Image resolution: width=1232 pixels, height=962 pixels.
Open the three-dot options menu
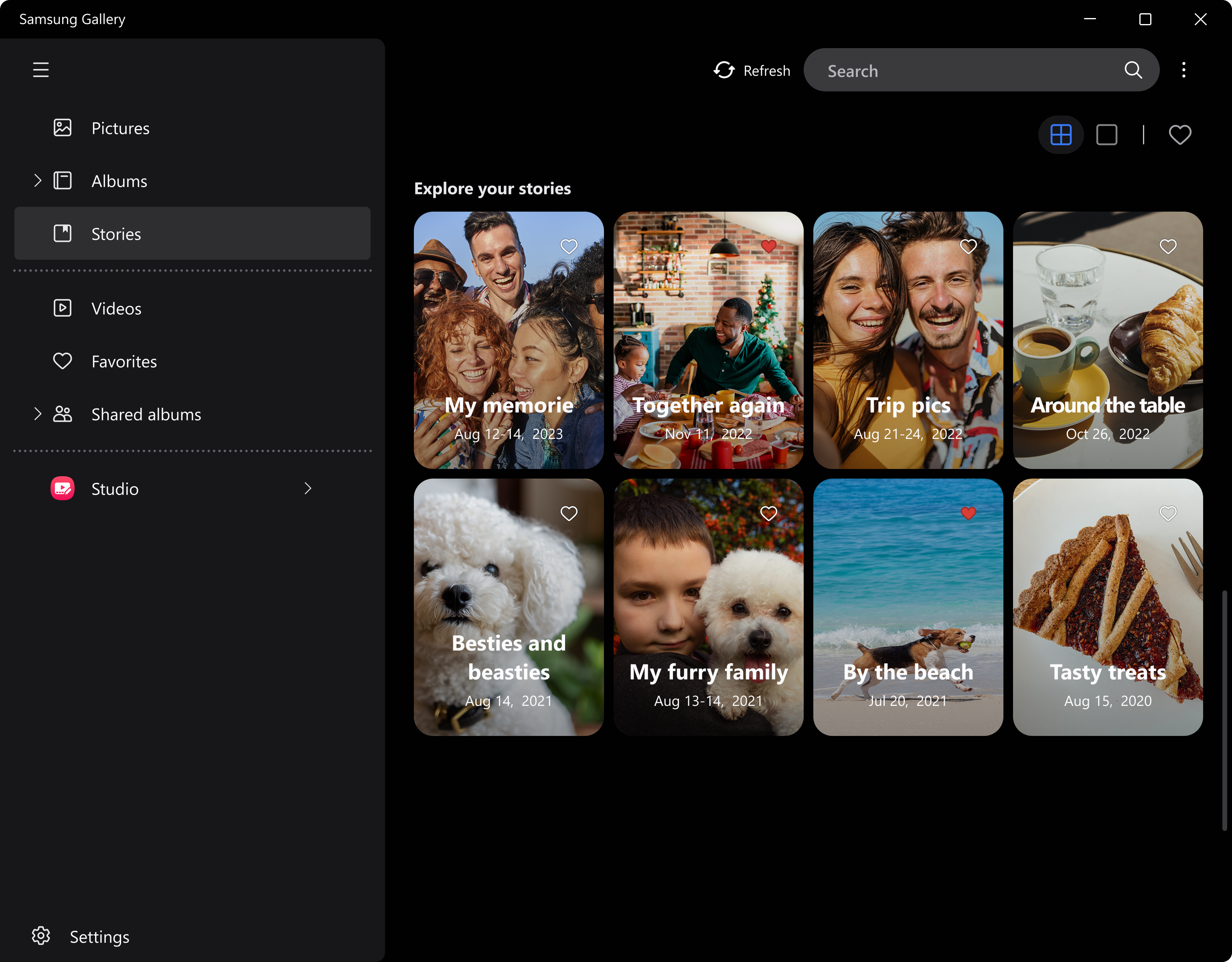click(1183, 70)
